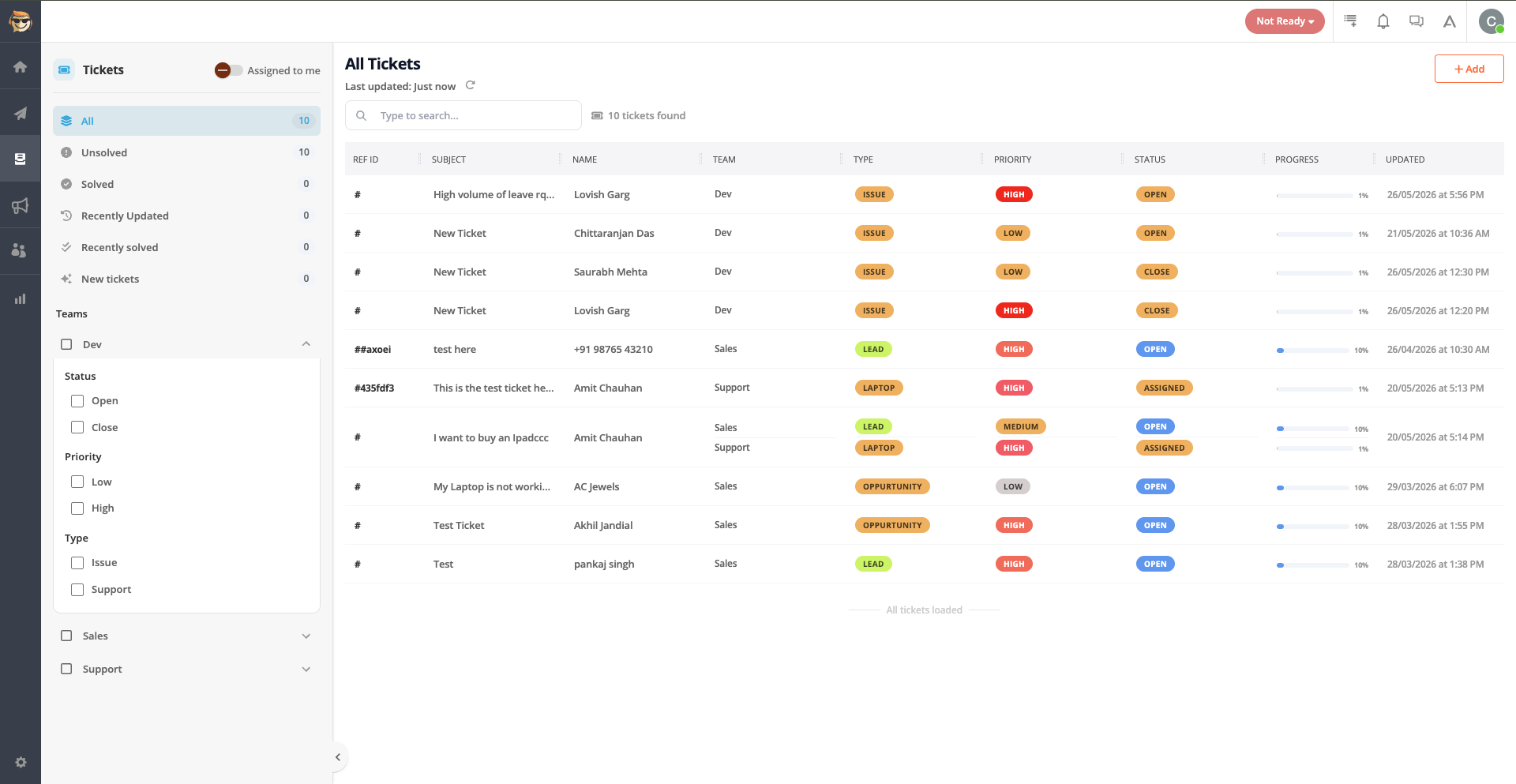Refresh the ticket list with reload icon
The width and height of the screenshot is (1516, 784).
click(470, 85)
